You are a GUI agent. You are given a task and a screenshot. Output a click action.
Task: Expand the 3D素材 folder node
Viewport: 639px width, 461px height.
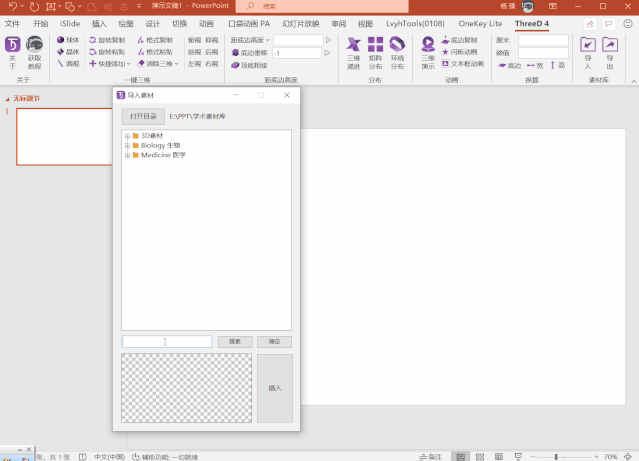(127, 135)
